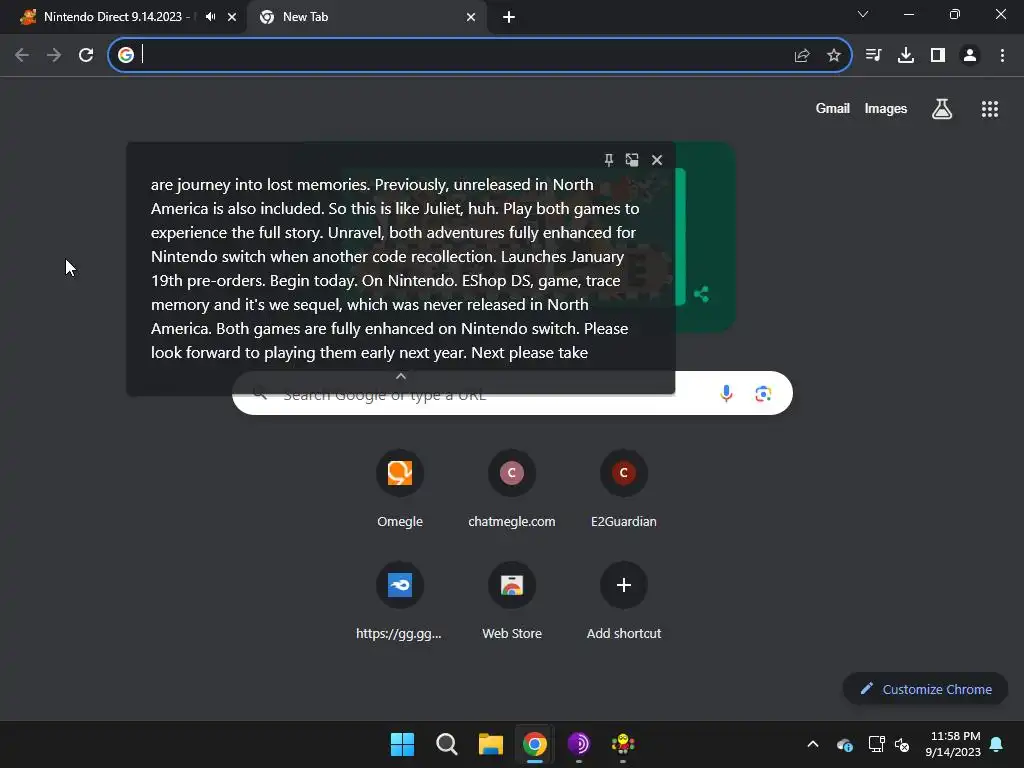
Task: Bookmark this tab with the star
Action: [833, 56]
